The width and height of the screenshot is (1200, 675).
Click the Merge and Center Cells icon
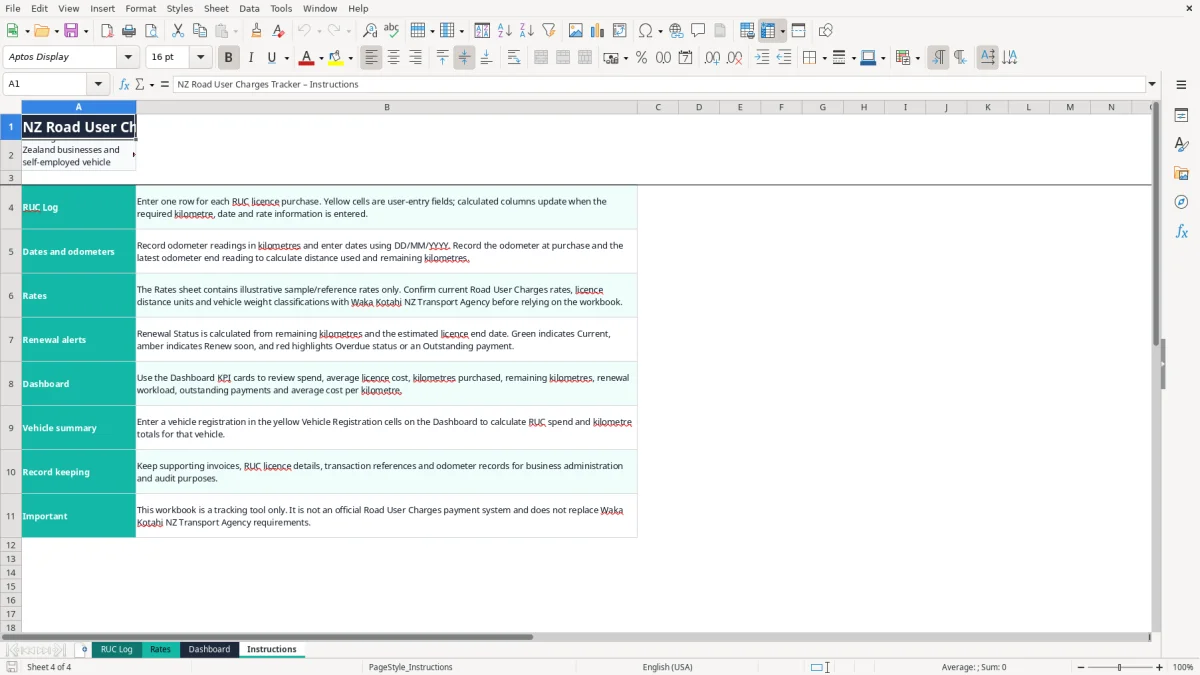541,58
